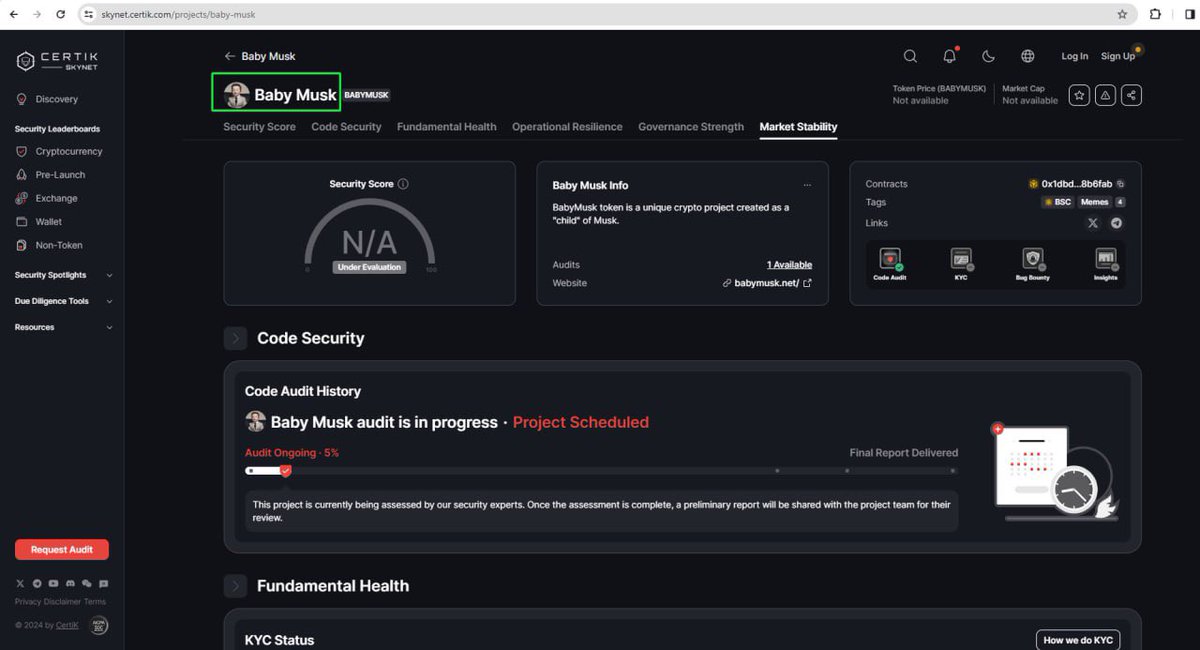This screenshot has height=650, width=1200.
Task: Switch to Governance Strength tab
Action: pos(691,127)
